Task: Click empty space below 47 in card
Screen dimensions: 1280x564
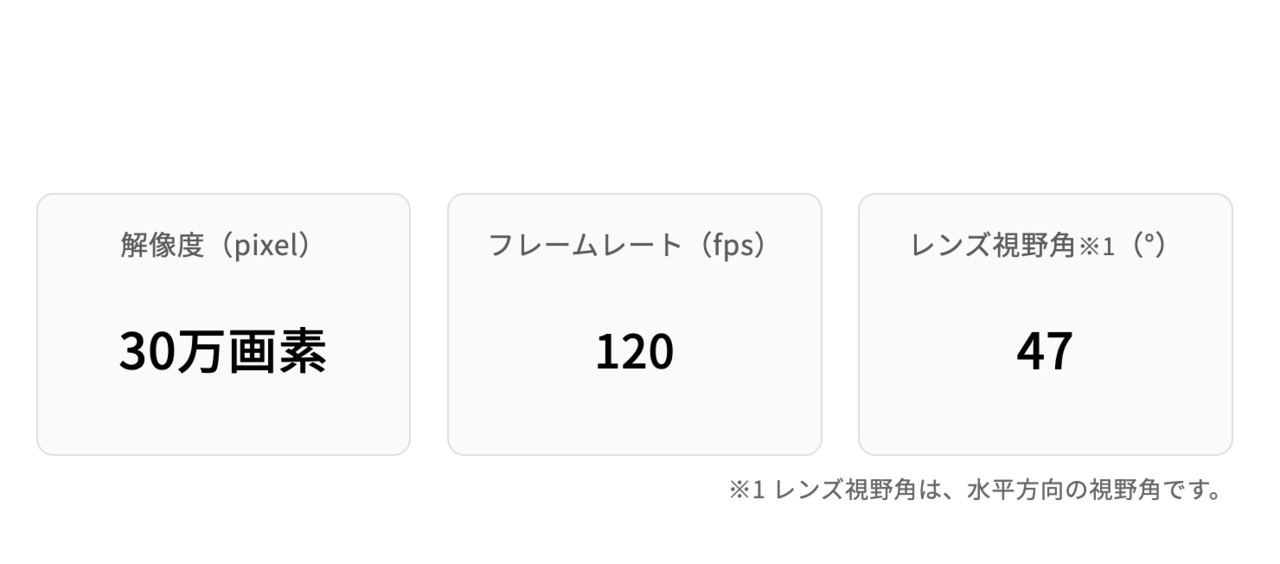Action: tap(1045, 415)
